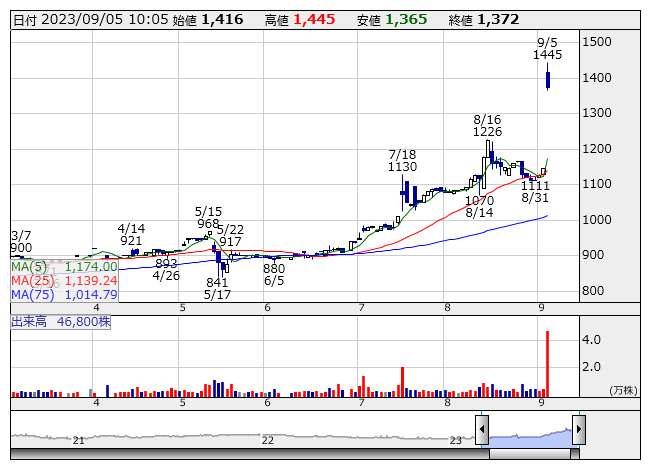Click the 5/15 968 high label
This screenshot has height=470, width=653.
point(208,218)
